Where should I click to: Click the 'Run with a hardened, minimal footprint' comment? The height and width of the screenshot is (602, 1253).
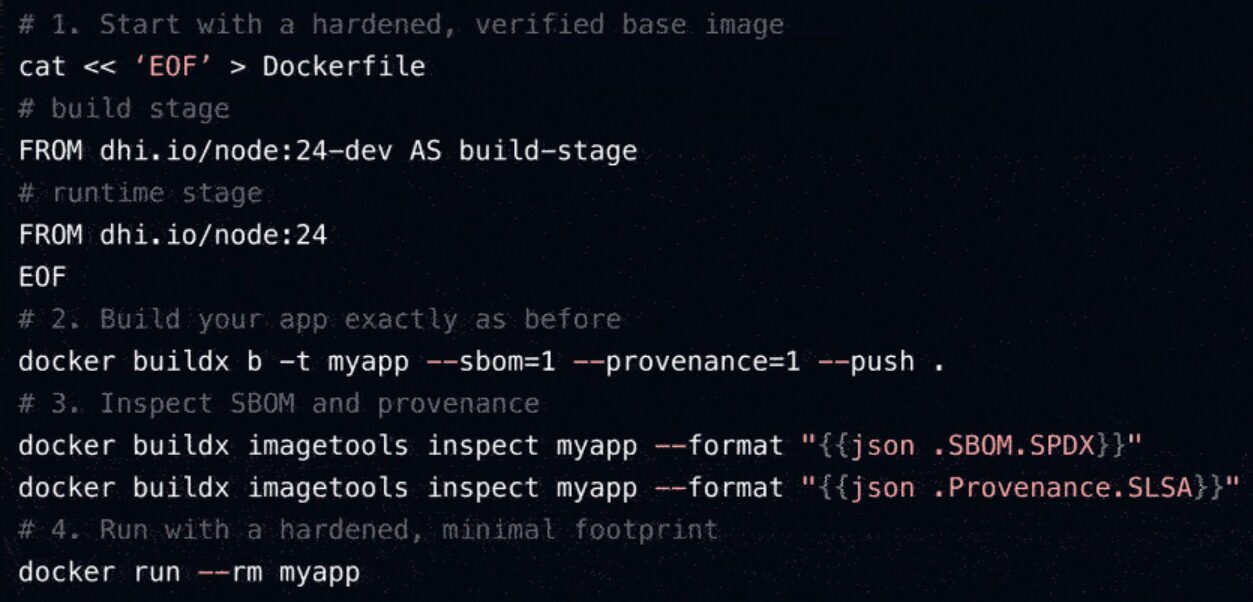pyautogui.click(x=408, y=530)
